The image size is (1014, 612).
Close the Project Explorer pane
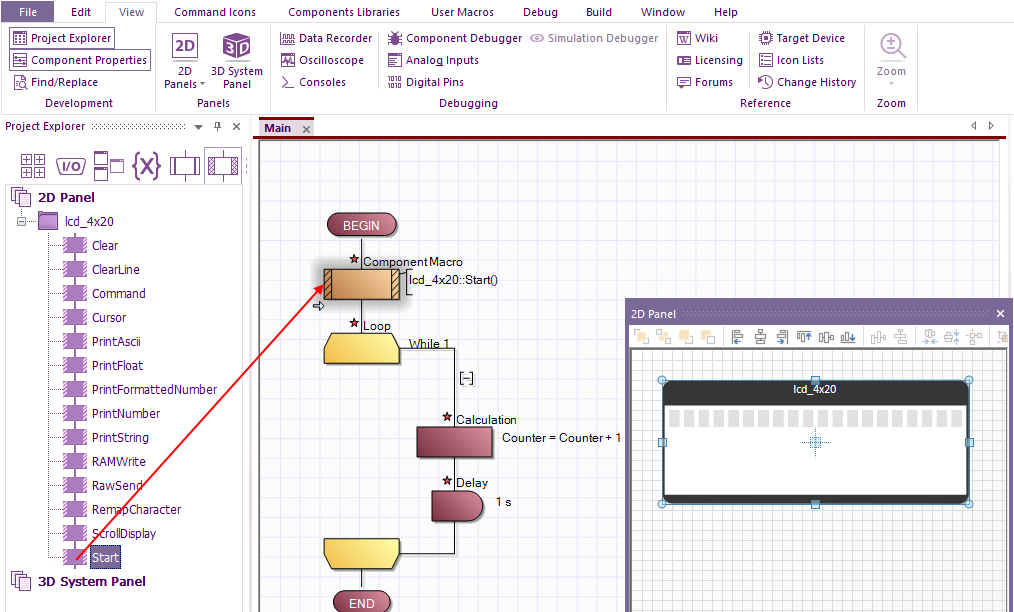coord(237,126)
